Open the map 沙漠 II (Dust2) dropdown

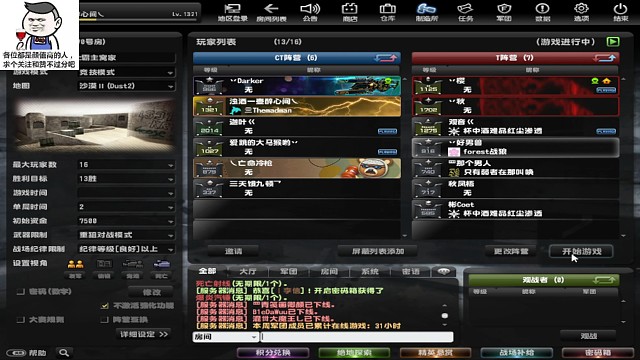(x=126, y=86)
